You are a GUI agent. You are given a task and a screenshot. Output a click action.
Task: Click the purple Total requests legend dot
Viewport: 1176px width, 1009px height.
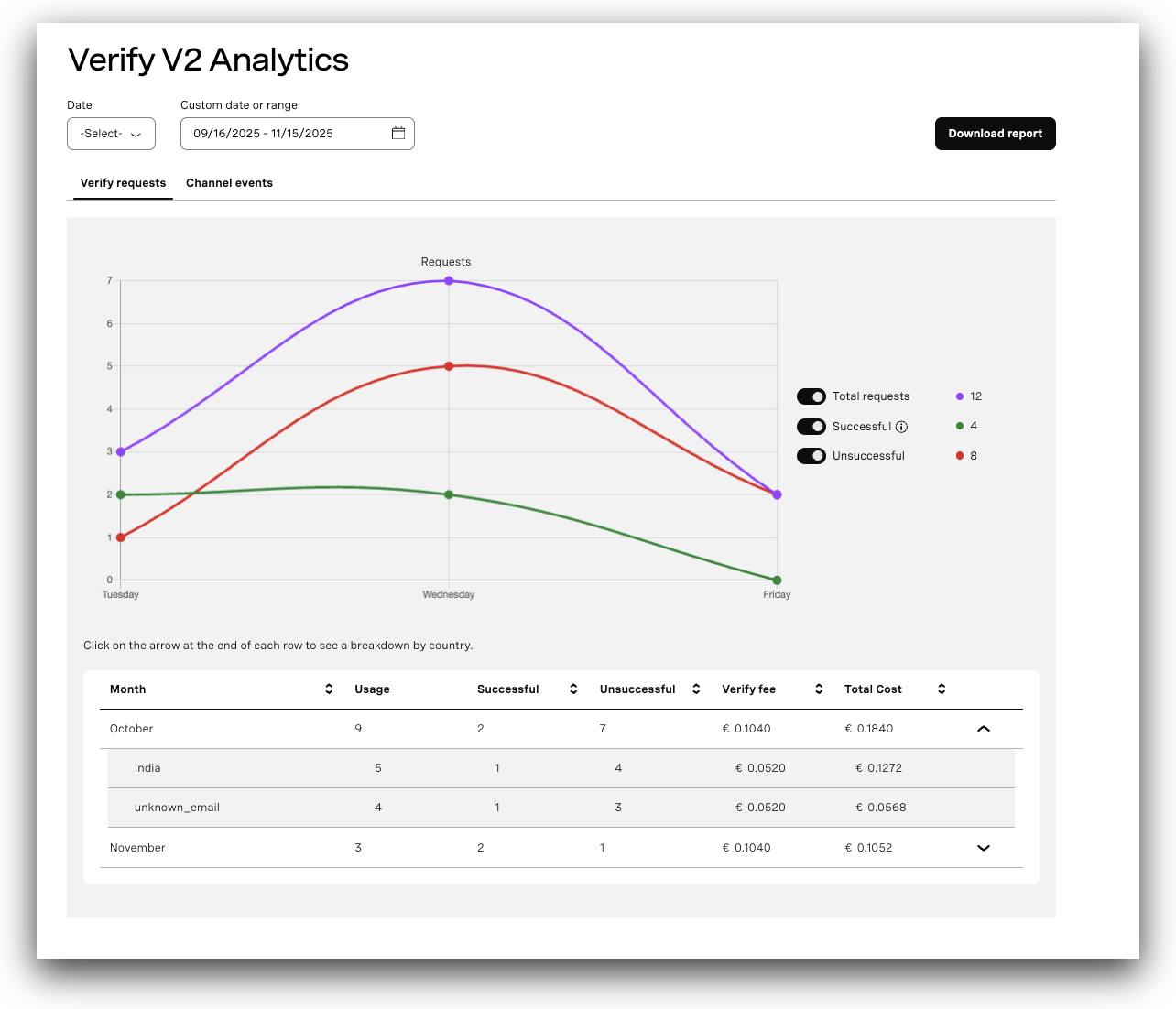958,396
